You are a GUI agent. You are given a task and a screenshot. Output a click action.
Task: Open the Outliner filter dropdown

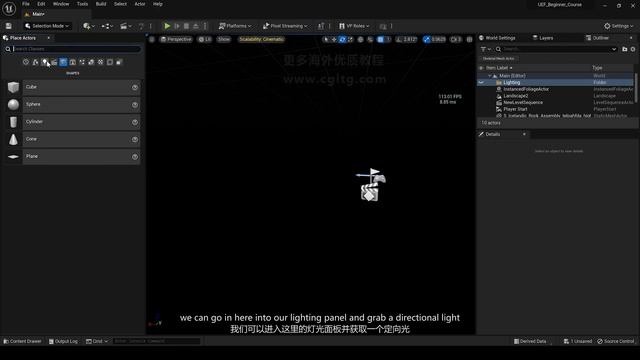point(485,49)
